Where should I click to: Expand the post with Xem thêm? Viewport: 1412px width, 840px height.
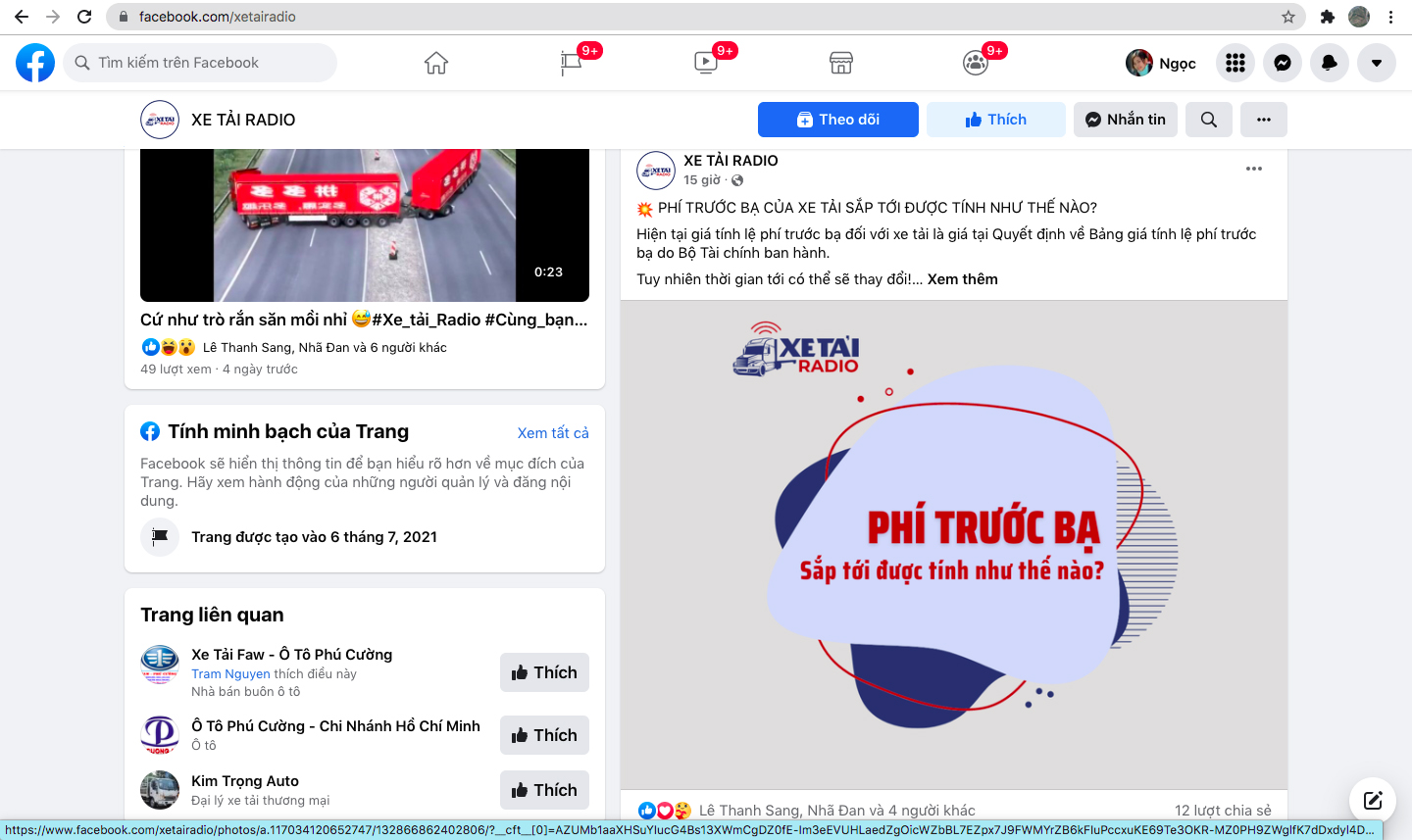click(x=963, y=279)
